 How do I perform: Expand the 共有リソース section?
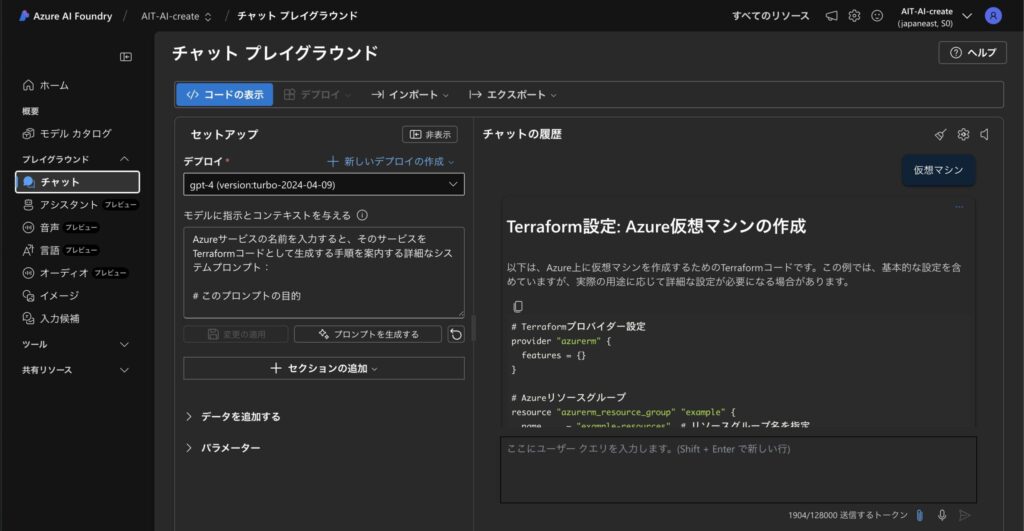[x=124, y=370]
